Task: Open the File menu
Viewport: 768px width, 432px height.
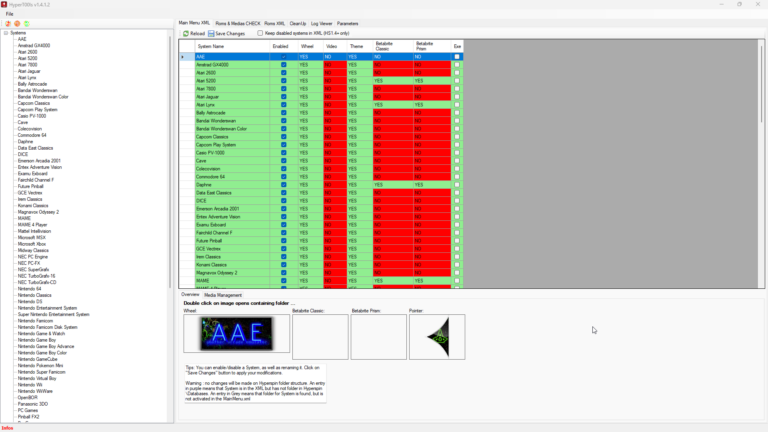Action: (9, 14)
